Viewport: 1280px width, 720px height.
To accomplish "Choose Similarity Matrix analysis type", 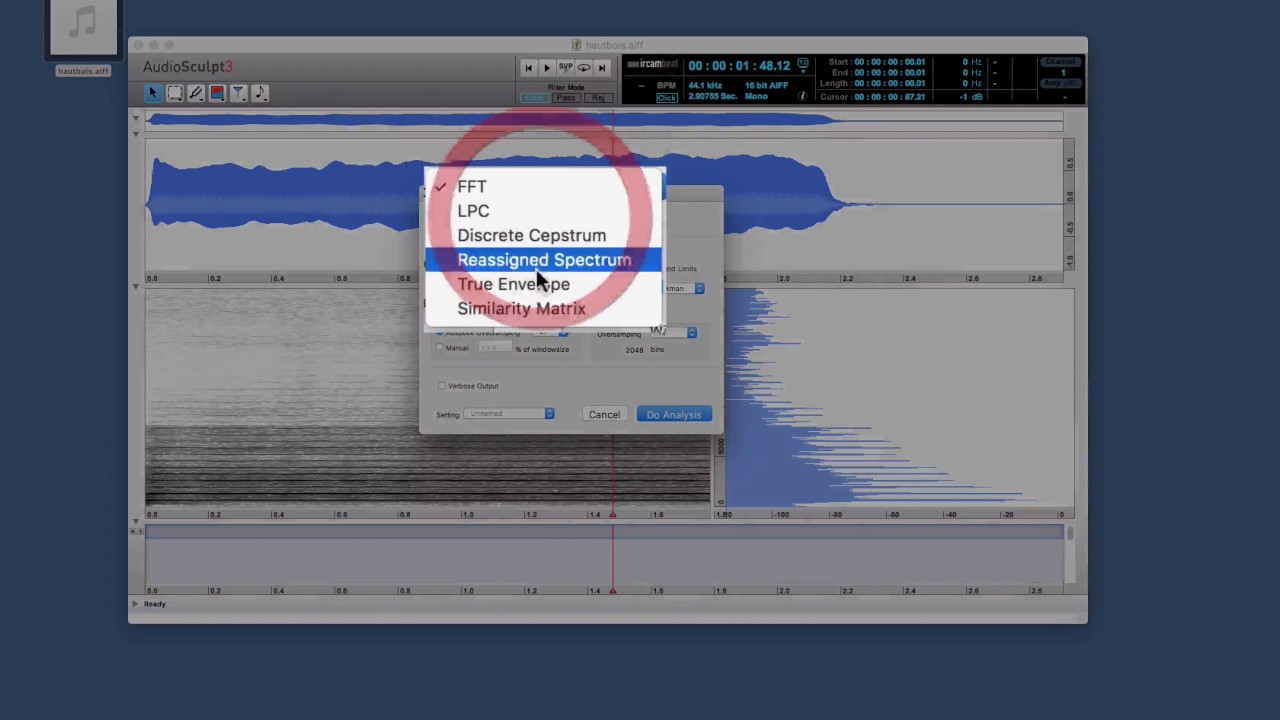I will tap(543, 309).
